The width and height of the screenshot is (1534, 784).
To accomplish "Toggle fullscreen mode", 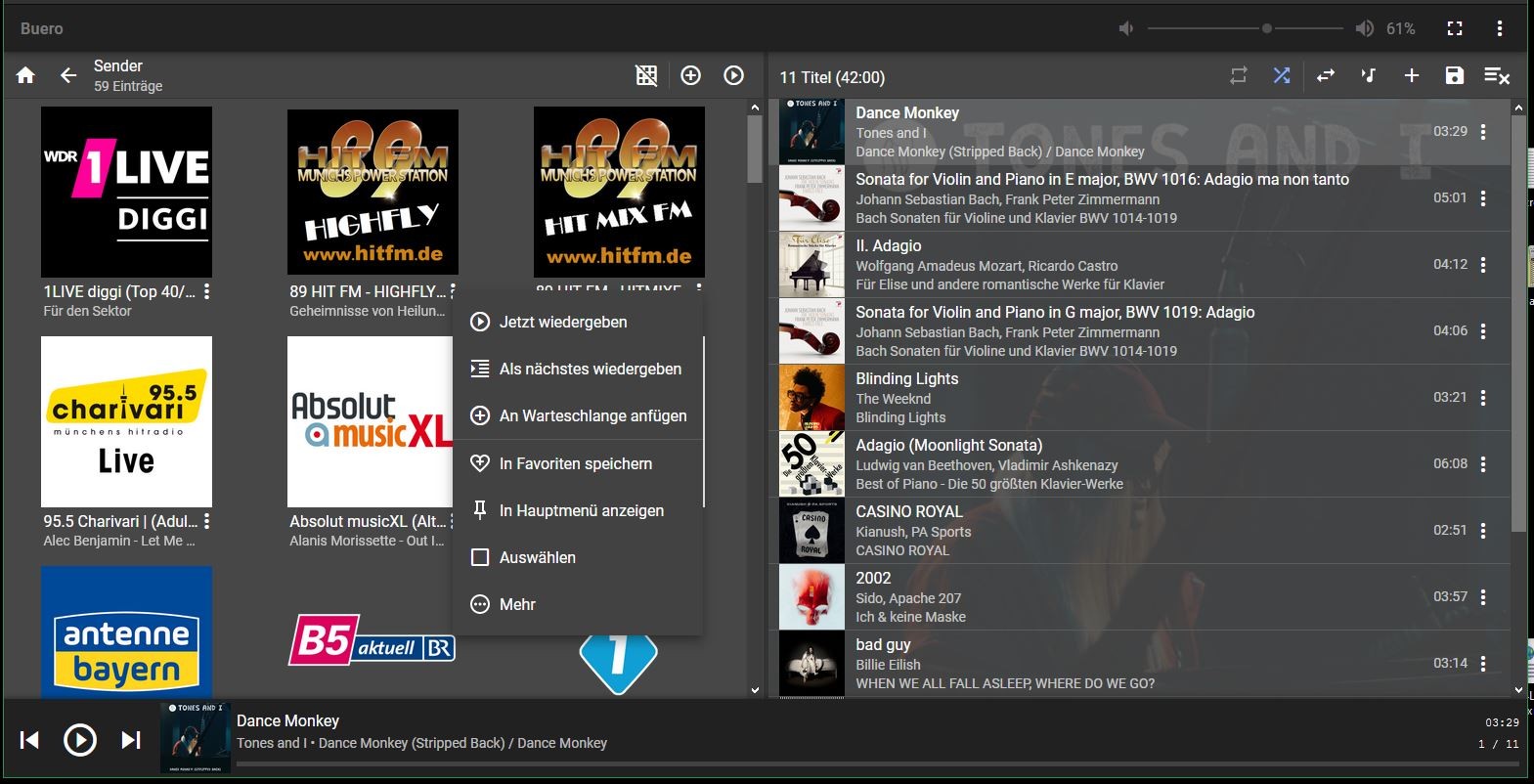I will [1455, 28].
